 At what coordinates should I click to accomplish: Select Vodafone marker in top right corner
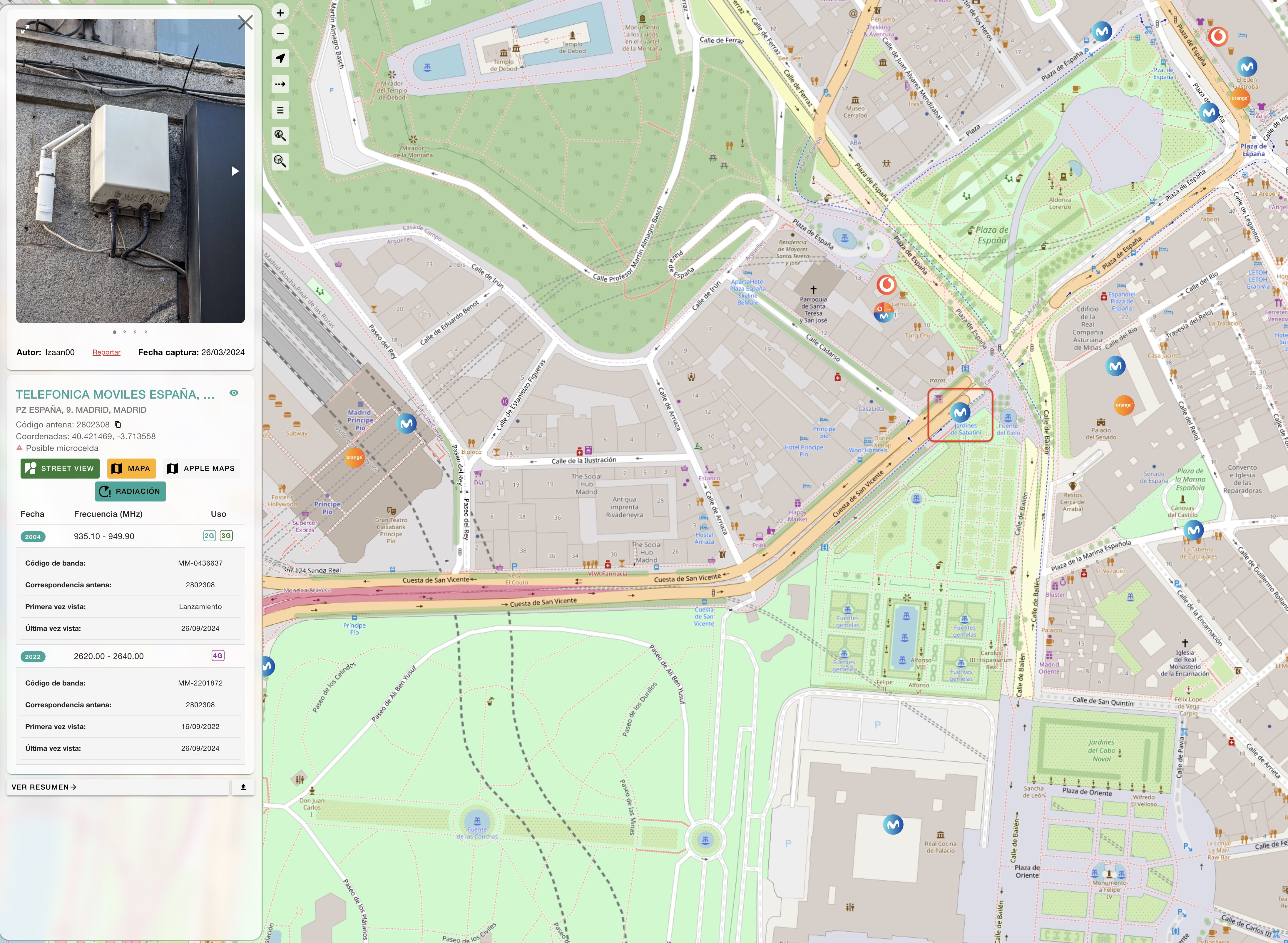pyautogui.click(x=1217, y=36)
